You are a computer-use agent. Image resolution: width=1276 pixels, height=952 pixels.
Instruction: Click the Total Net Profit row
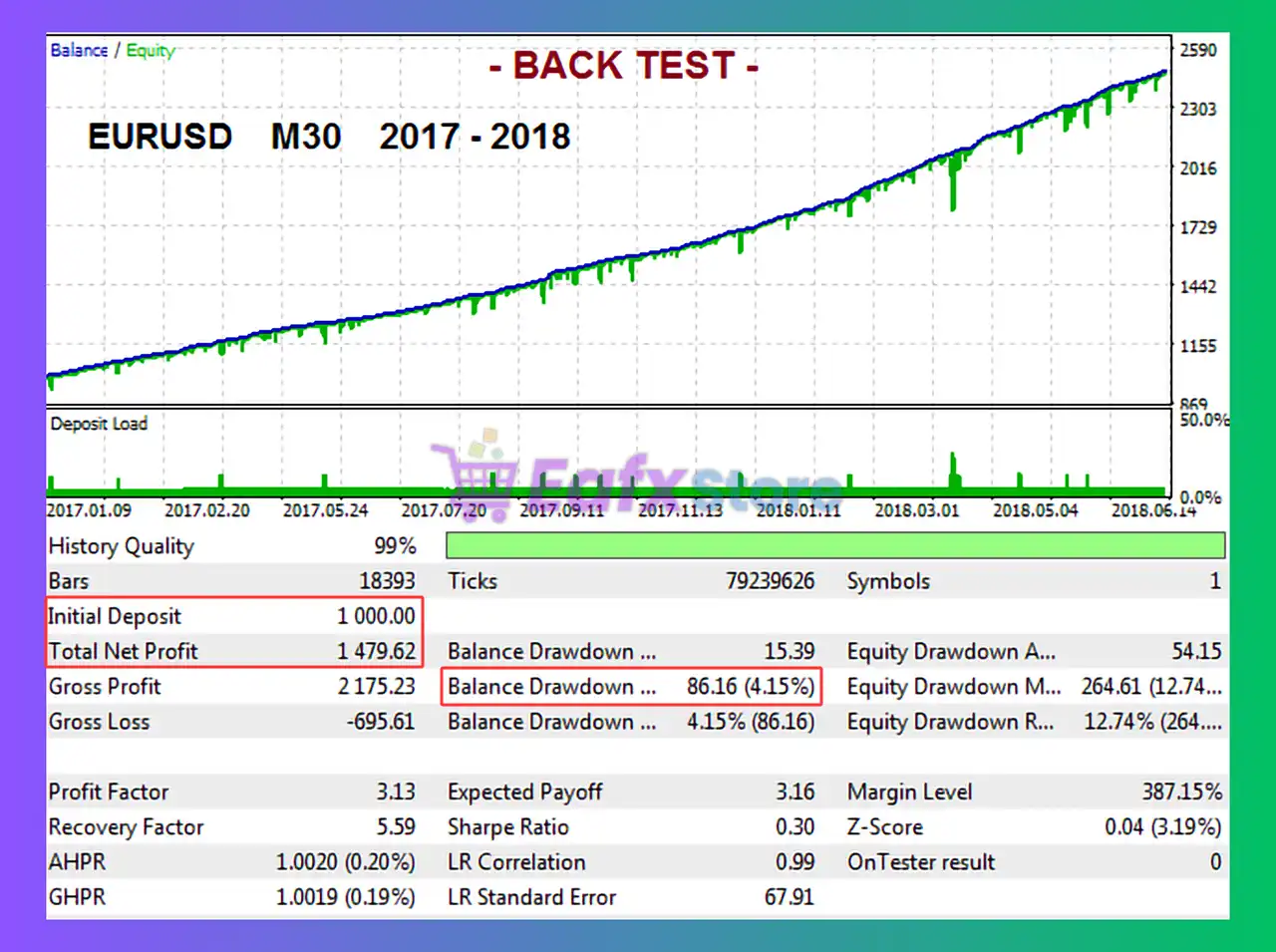(x=232, y=652)
